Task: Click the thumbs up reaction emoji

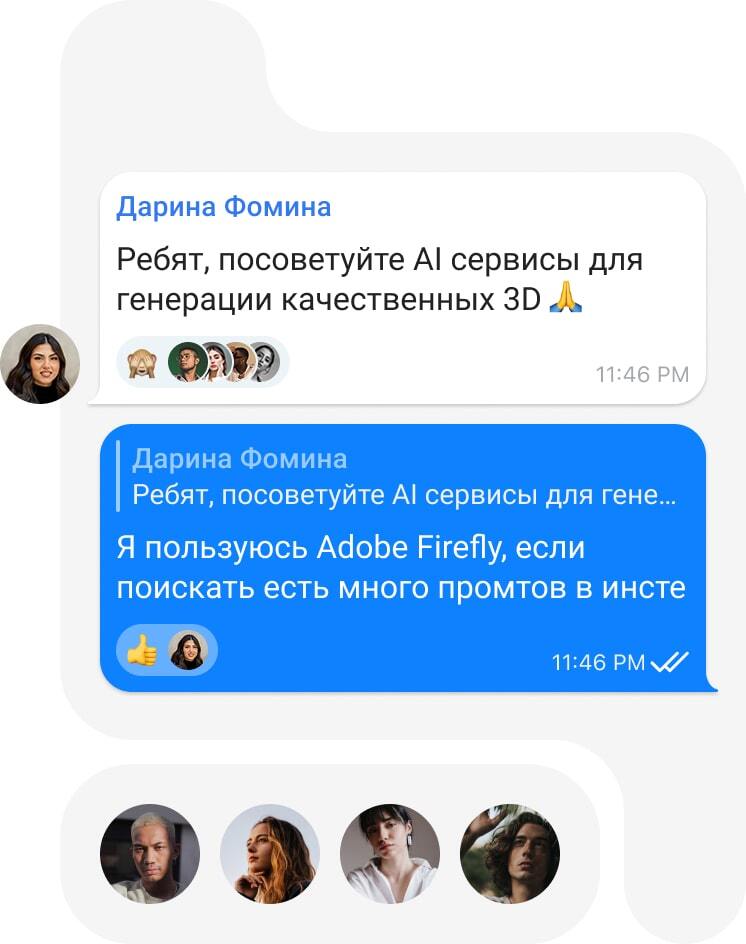Action: tap(142, 650)
